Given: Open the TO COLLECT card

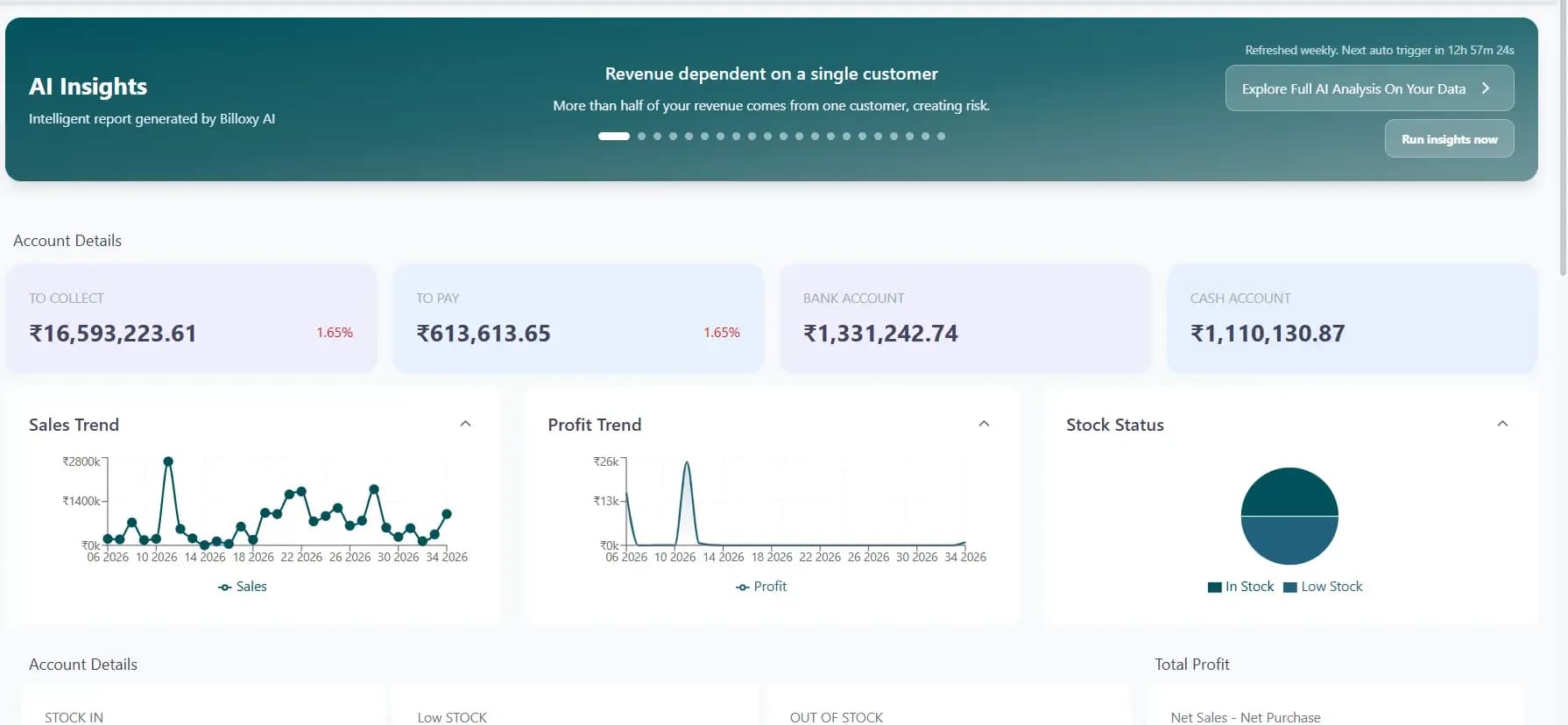Looking at the screenshot, I should [x=191, y=319].
